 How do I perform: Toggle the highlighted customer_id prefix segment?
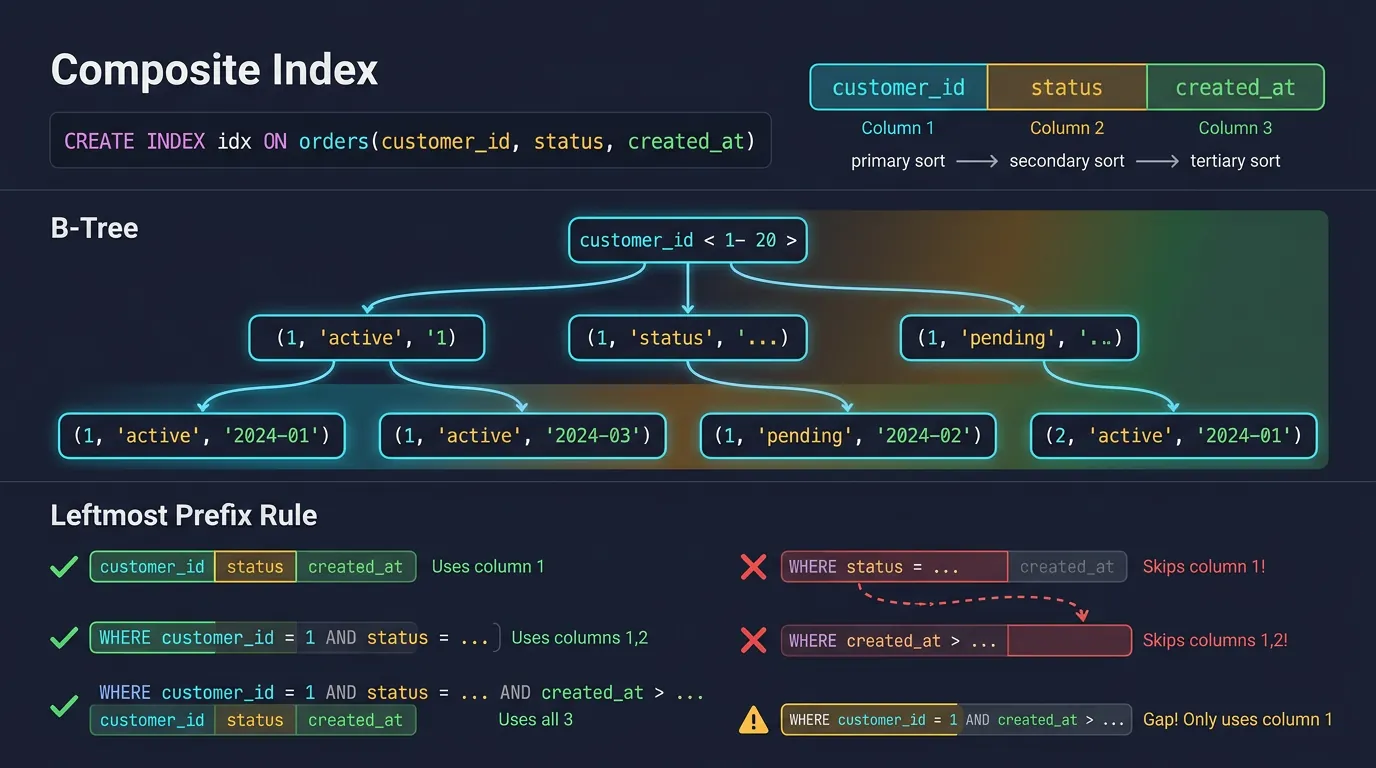tap(151, 566)
